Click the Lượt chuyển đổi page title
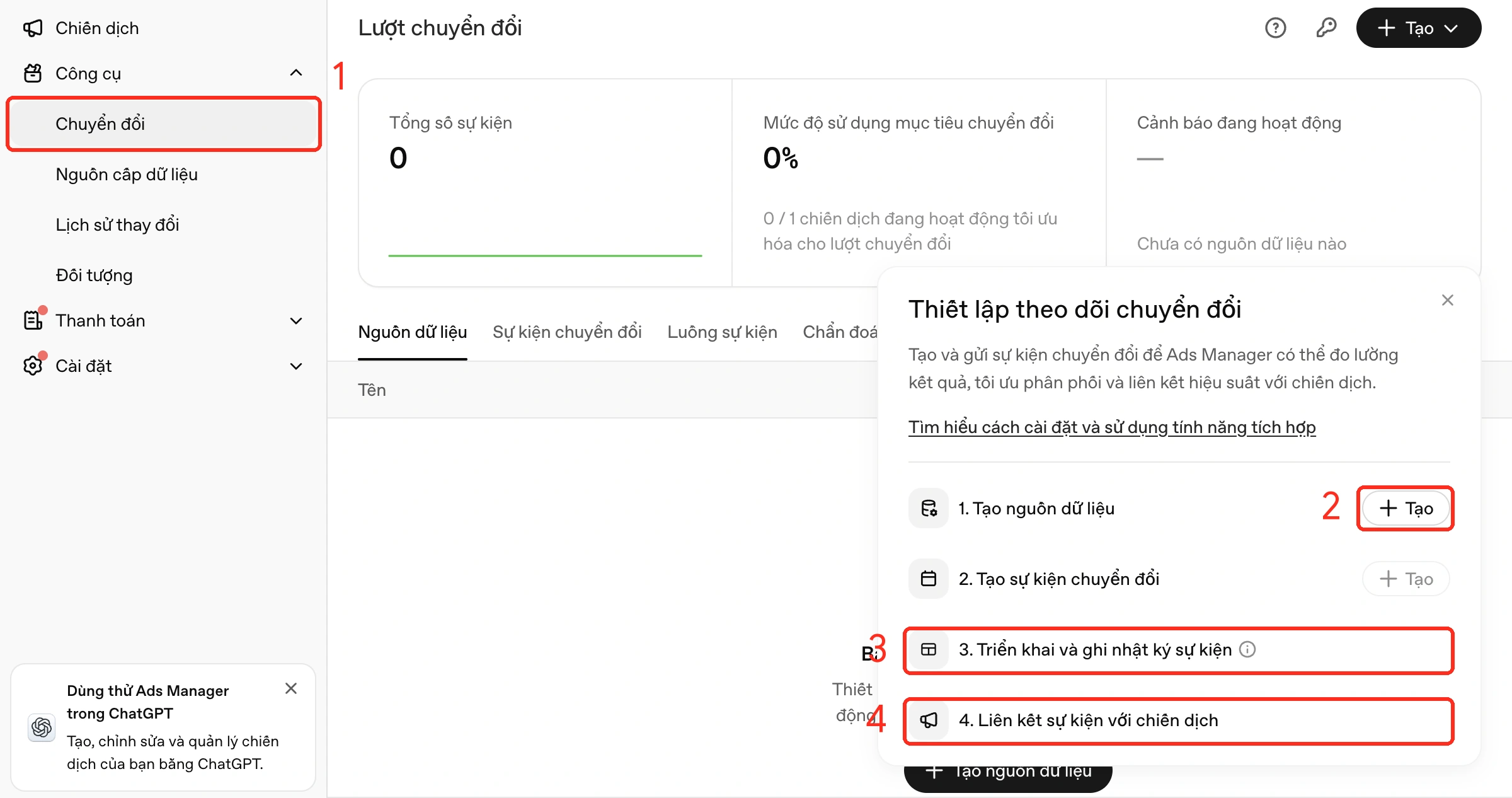Image resolution: width=1512 pixels, height=798 pixels. [440, 28]
